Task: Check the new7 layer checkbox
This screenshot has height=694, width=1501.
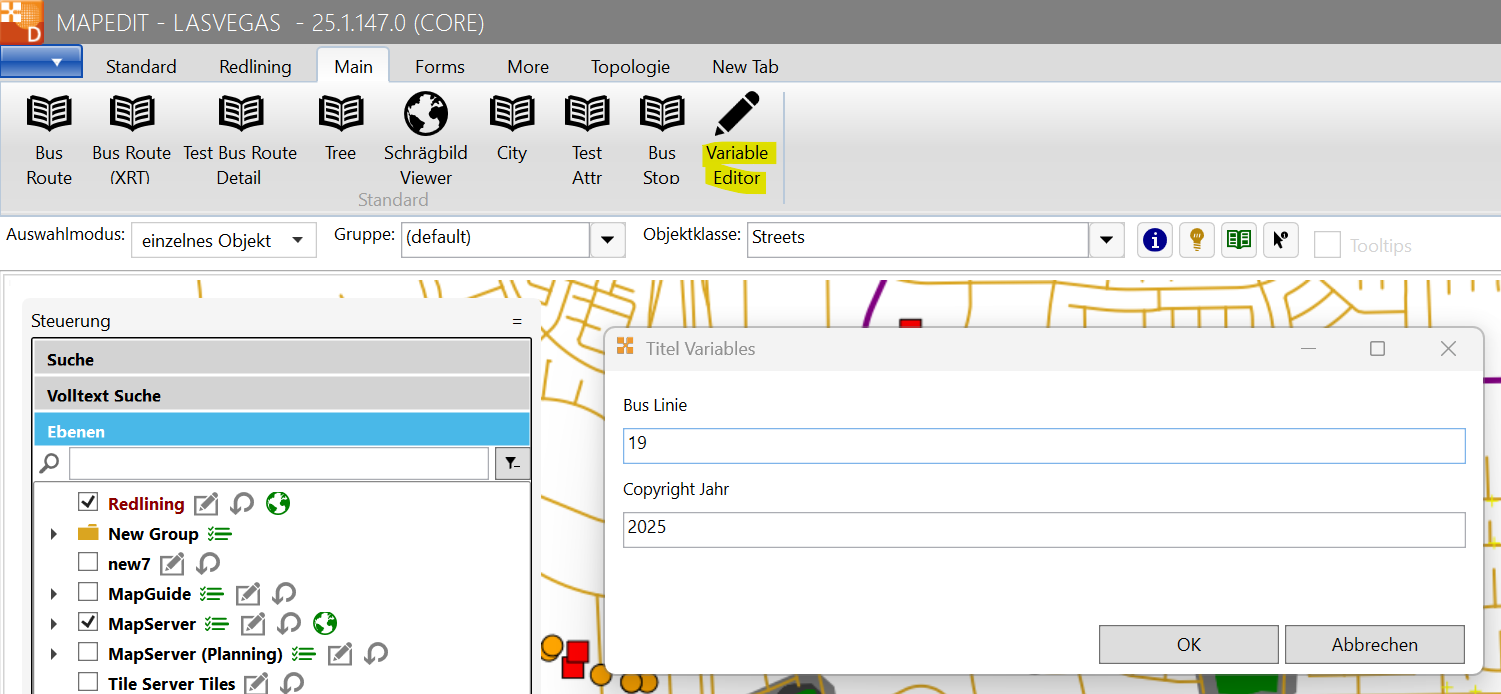Action: (x=88, y=563)
